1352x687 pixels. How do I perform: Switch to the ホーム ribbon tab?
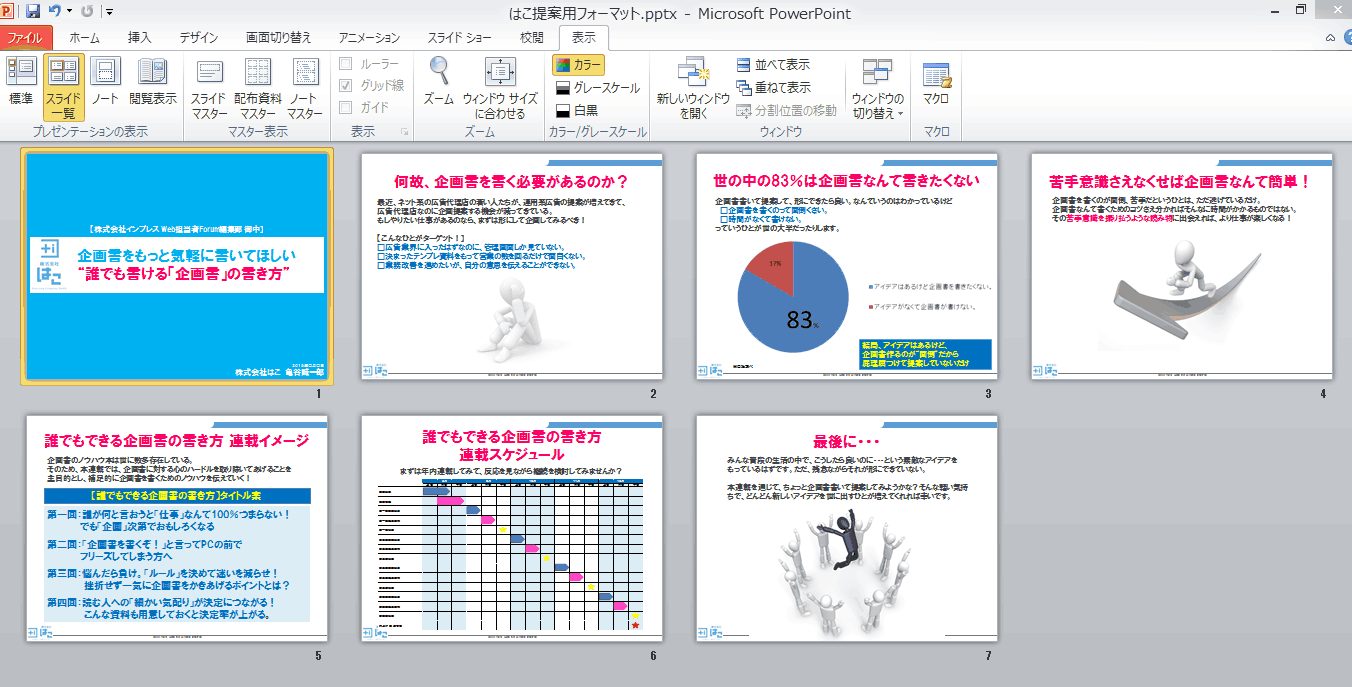(x=85, y=37)
